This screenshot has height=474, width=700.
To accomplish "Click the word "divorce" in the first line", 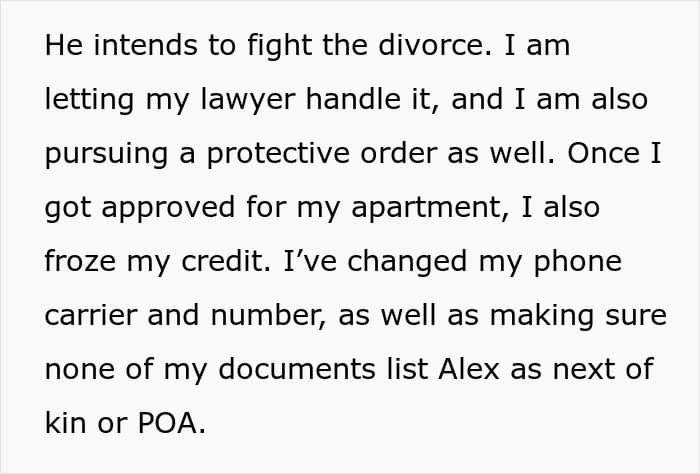I will pyautogui.click(x=430, y=45).
